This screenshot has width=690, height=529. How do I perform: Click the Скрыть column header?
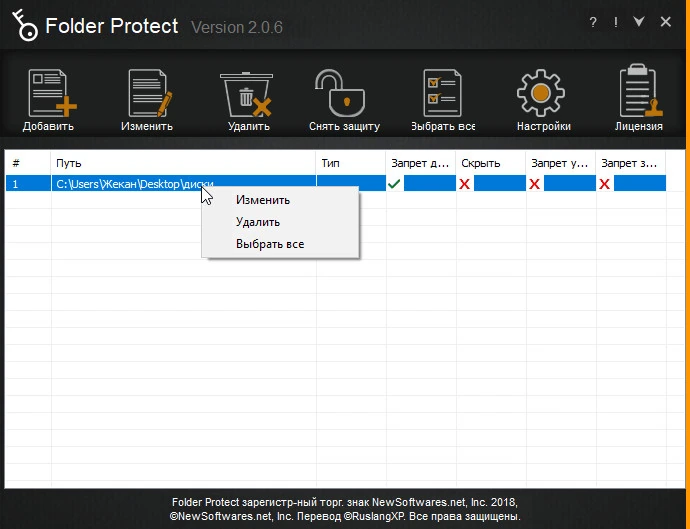pos(491,163)
